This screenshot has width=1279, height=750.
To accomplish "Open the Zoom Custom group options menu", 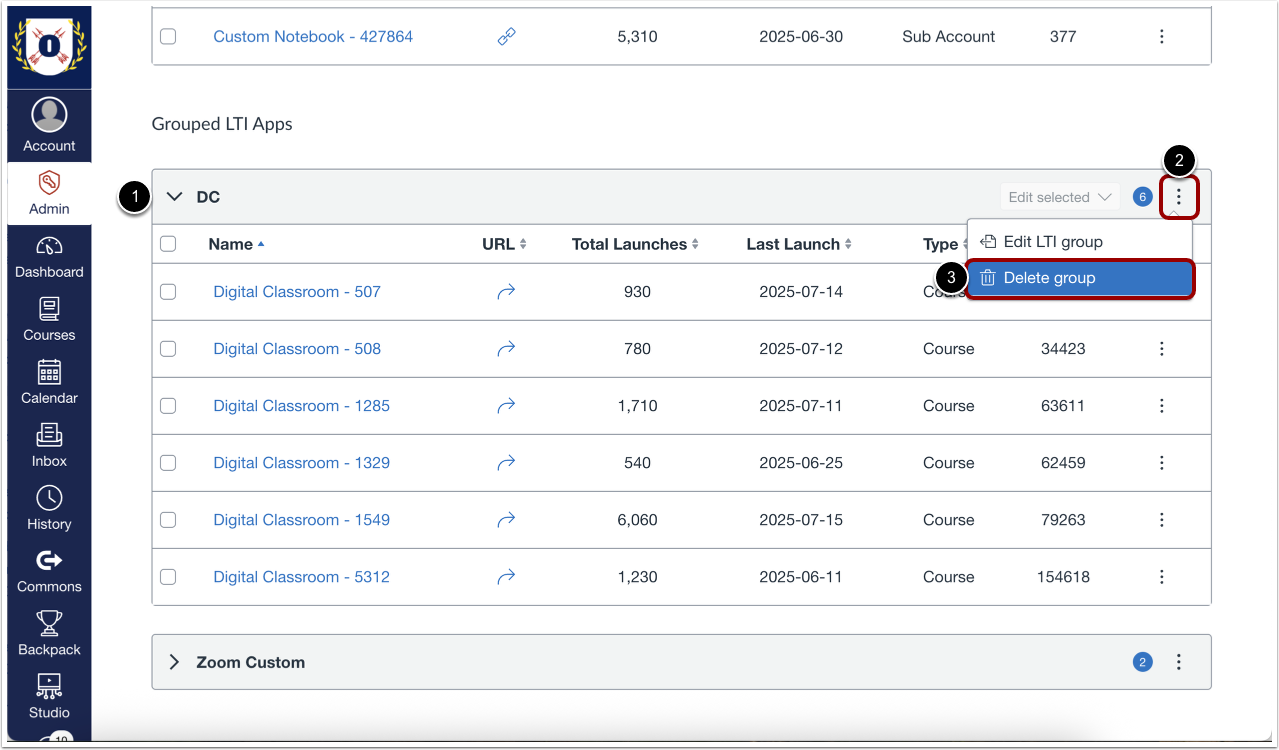I will [x=1179, y=662].
